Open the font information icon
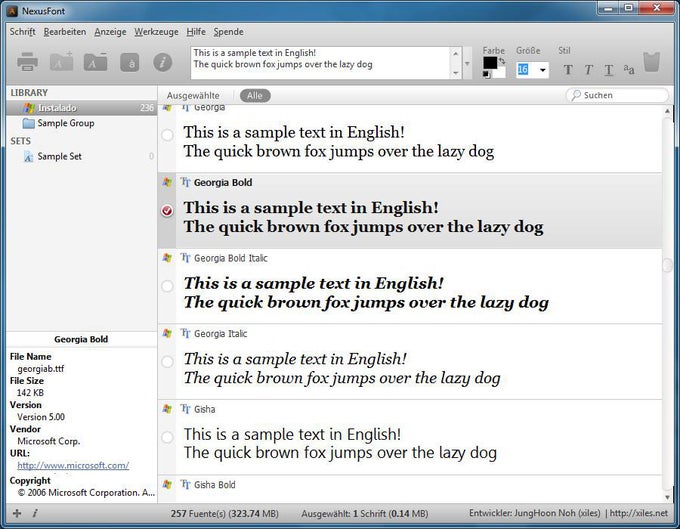This screenshot has height=529, width=680. click(x=163, y=62)
